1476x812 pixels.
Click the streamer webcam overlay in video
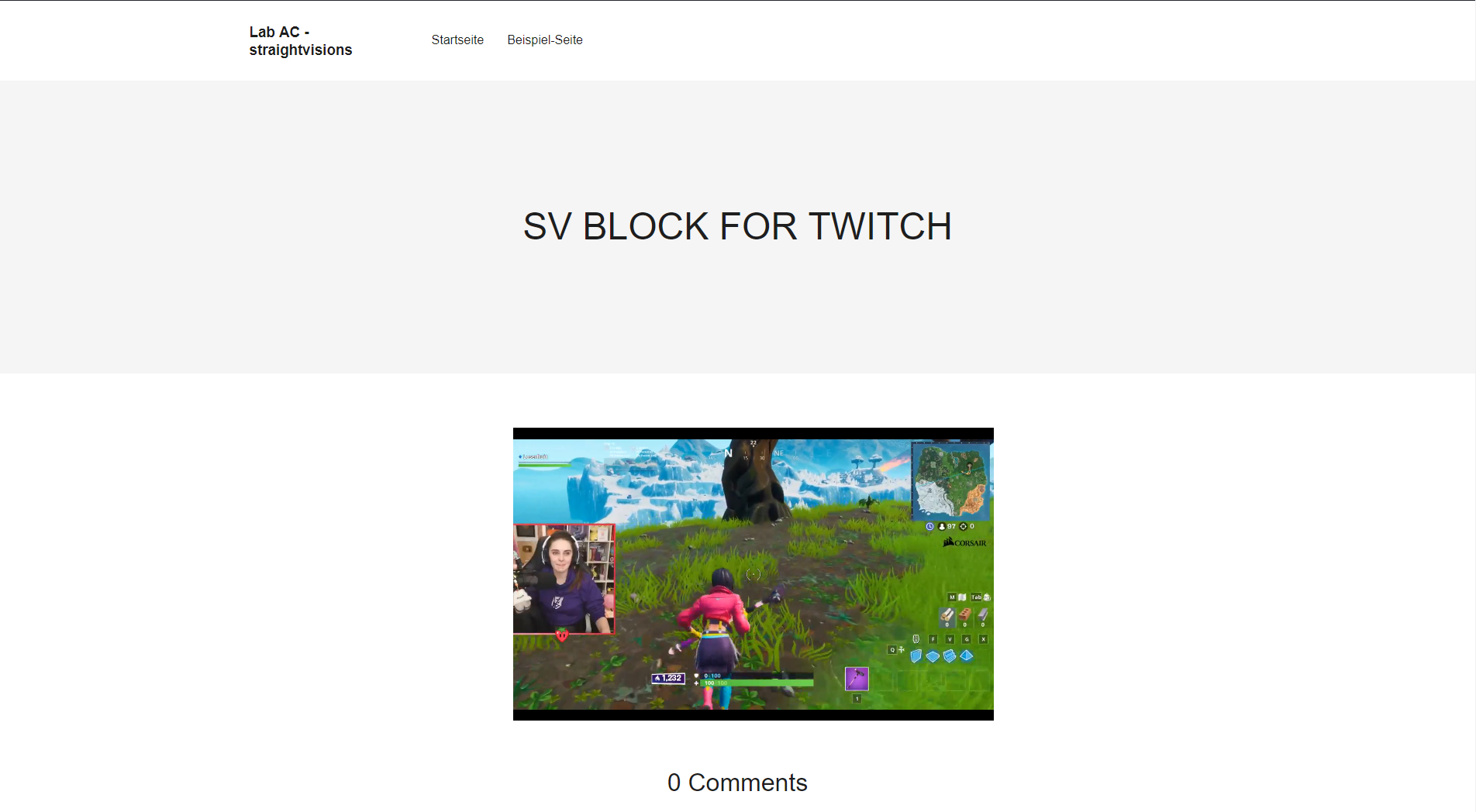click(564, 579)
